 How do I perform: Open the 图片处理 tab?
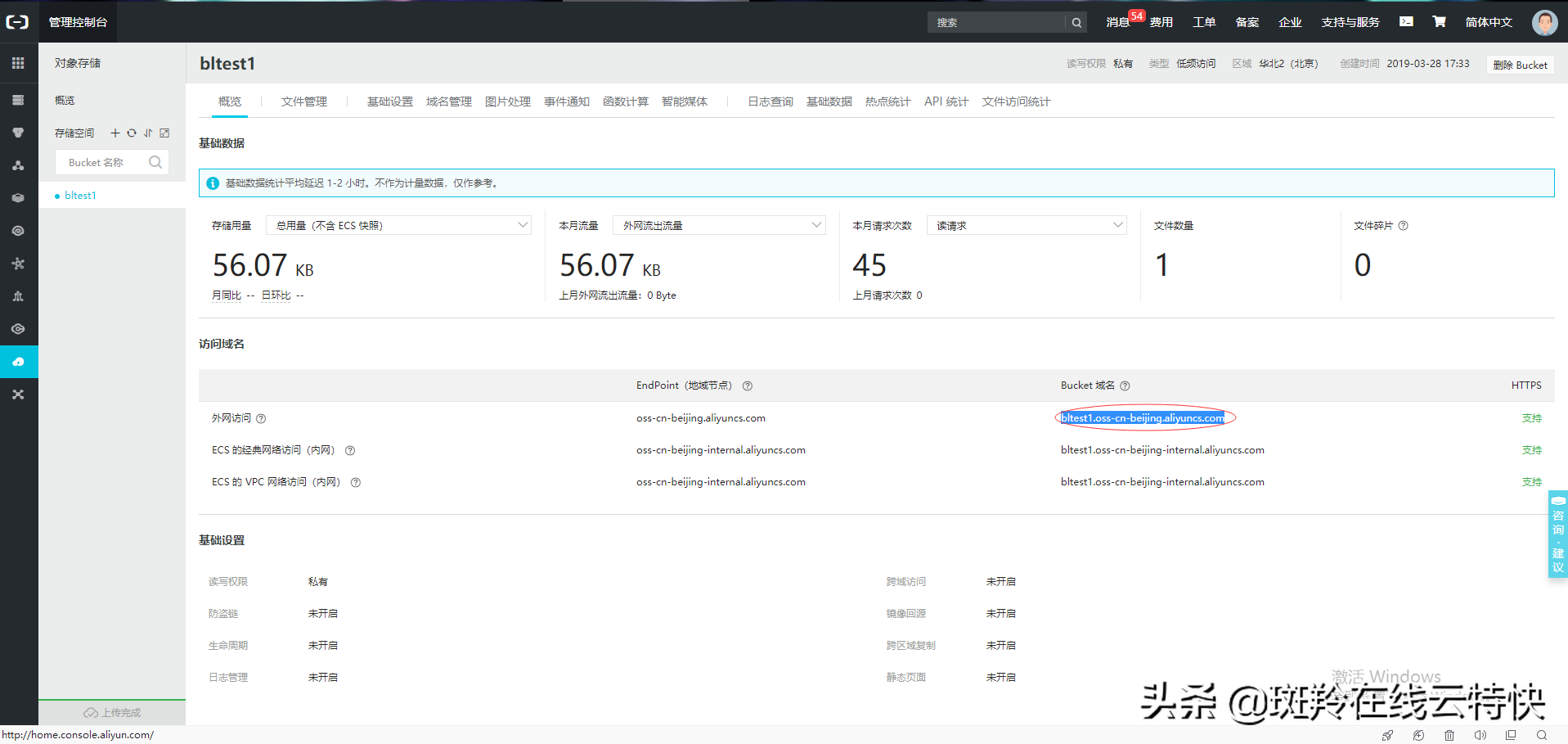point(508,101)
